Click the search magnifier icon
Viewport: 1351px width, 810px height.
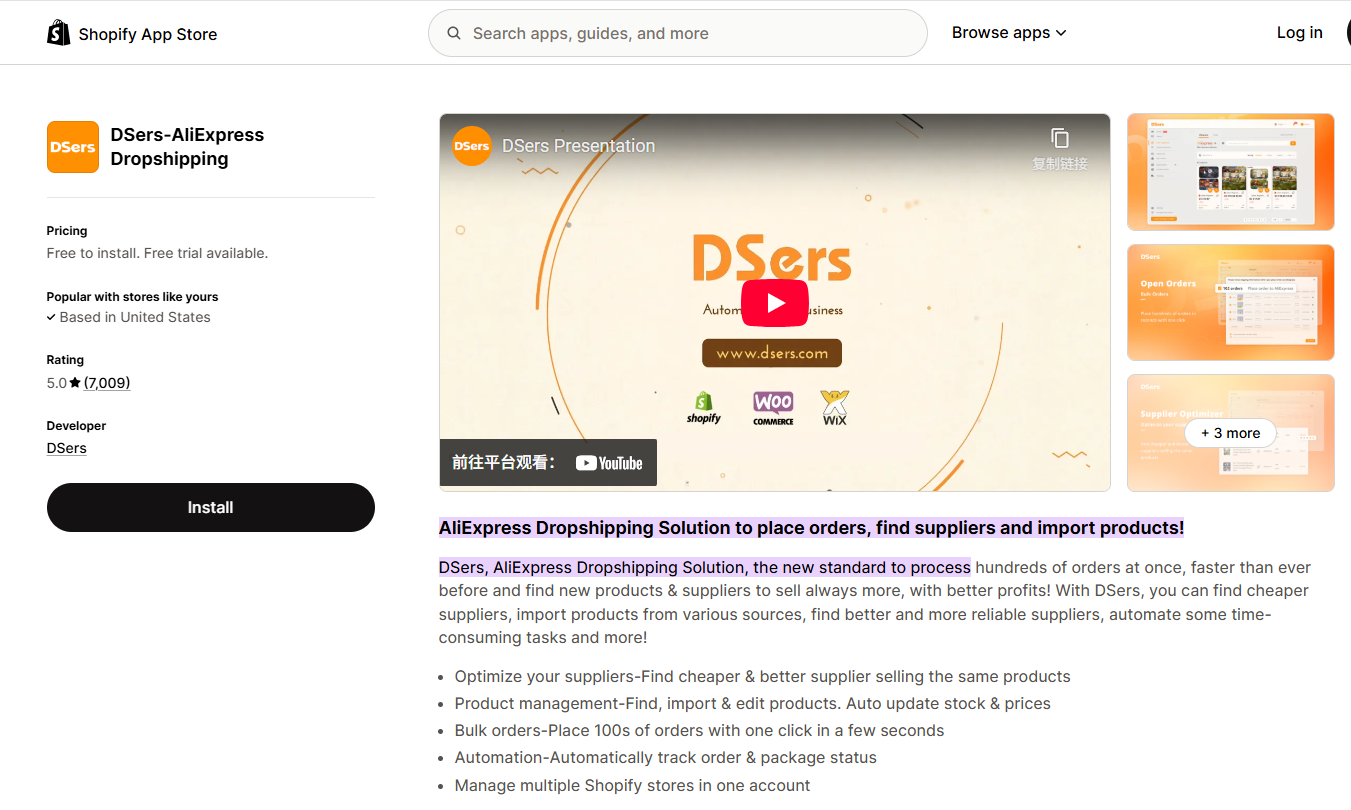point(454,33)
